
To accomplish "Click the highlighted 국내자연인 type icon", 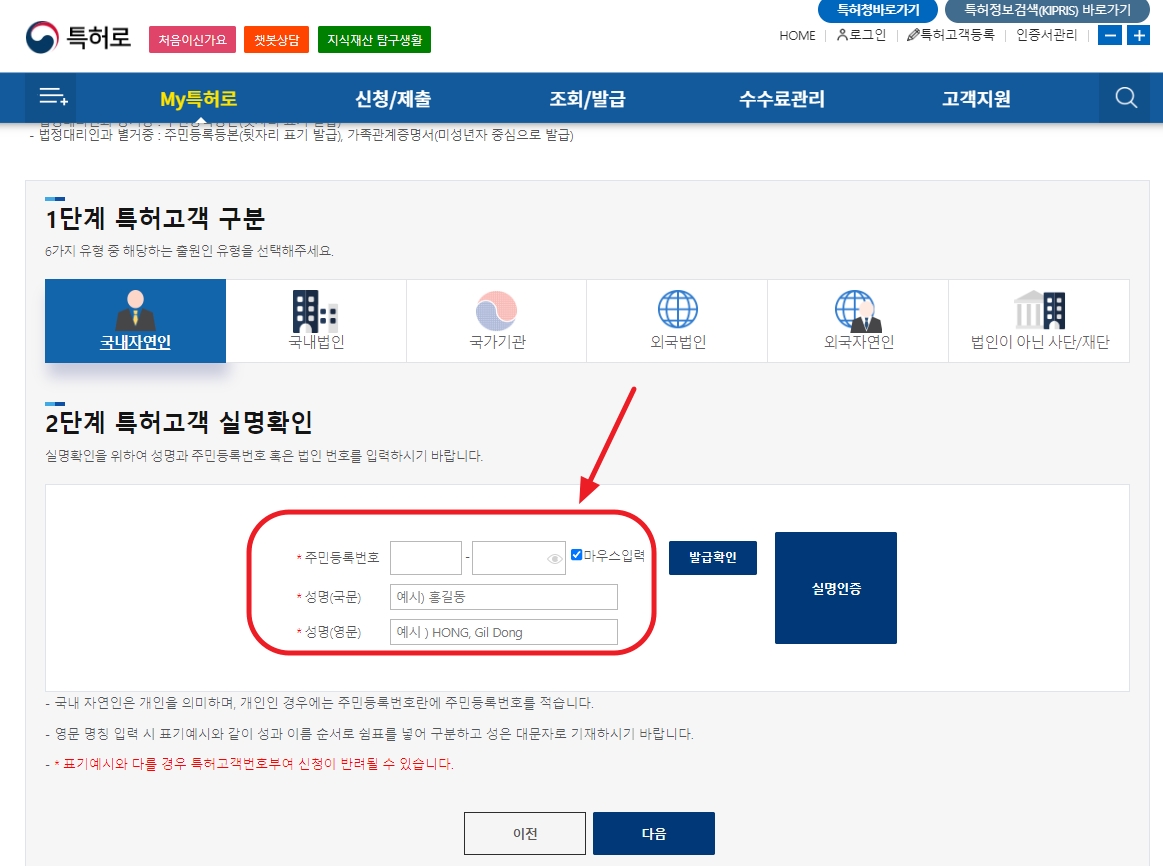I will [135, 320].
